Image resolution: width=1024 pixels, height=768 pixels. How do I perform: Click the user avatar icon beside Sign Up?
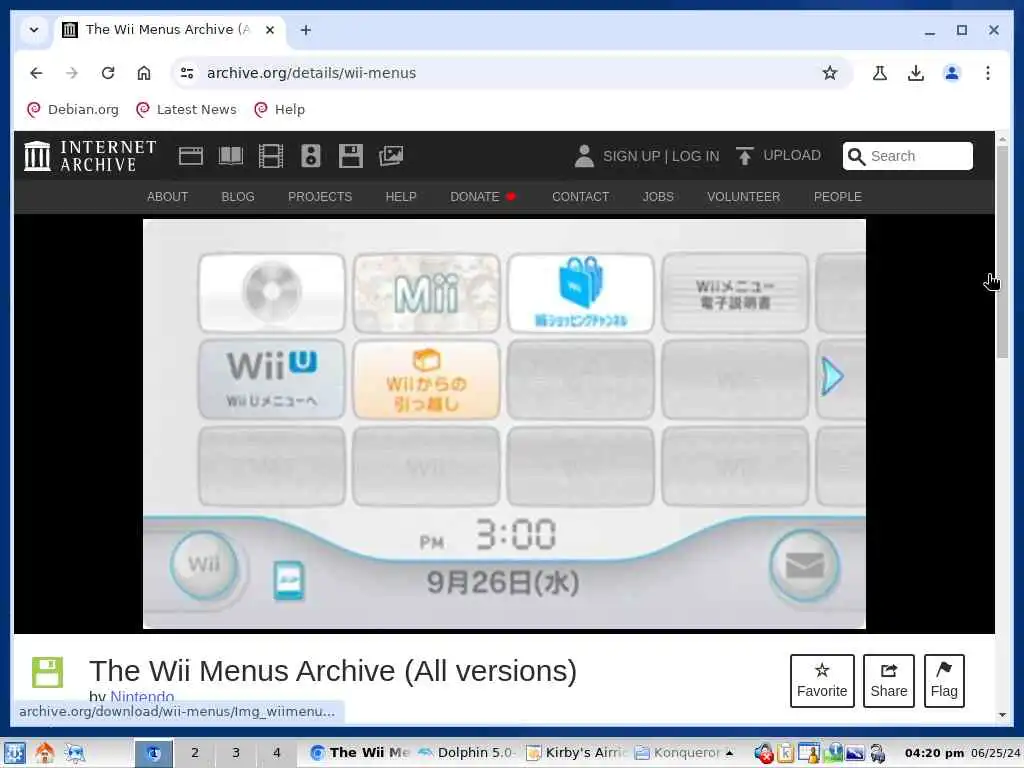[x=584, y=156]
